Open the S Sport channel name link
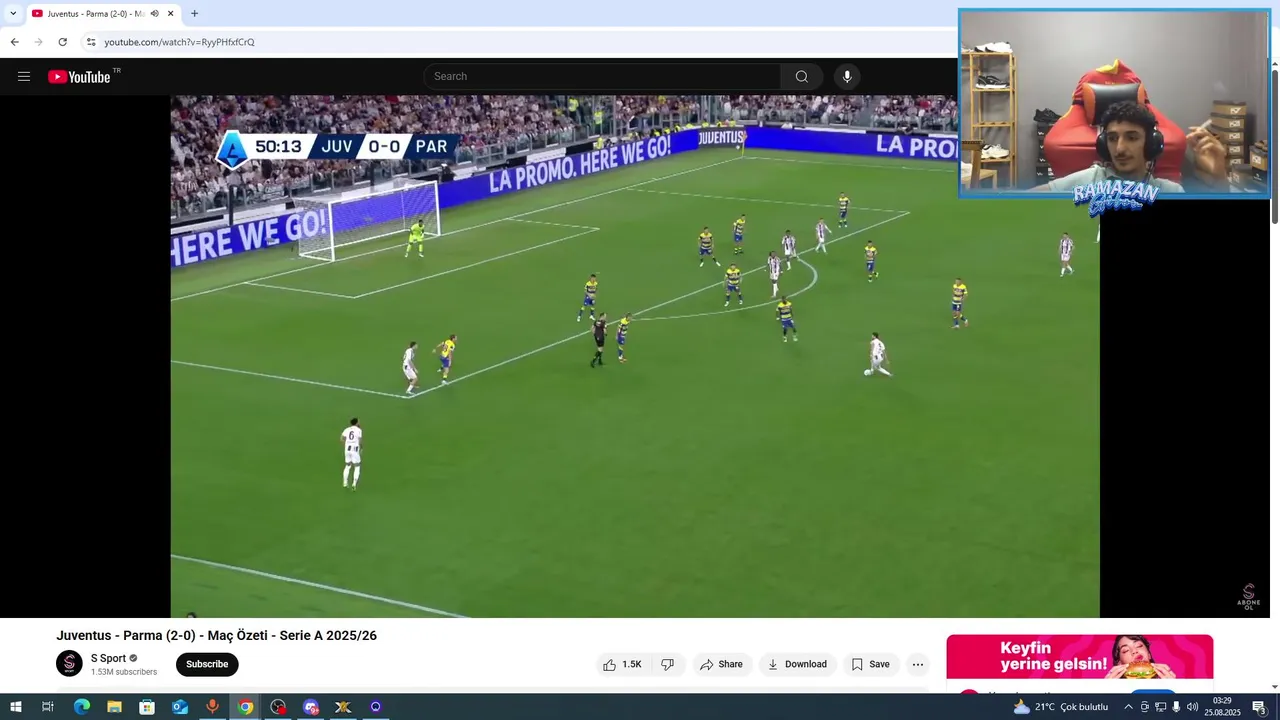 pyautogui.click(x=108, y=658)
